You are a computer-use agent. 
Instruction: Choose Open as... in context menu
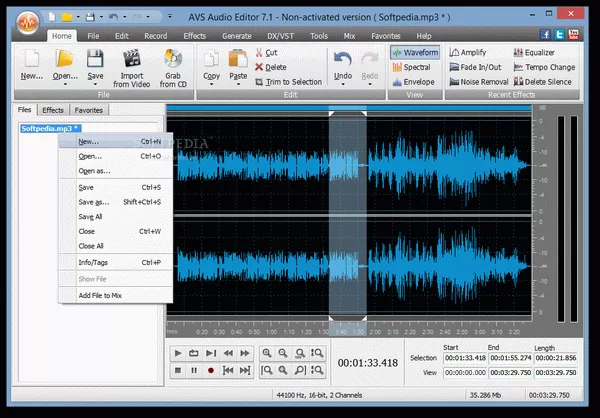[x=116, y=171]
